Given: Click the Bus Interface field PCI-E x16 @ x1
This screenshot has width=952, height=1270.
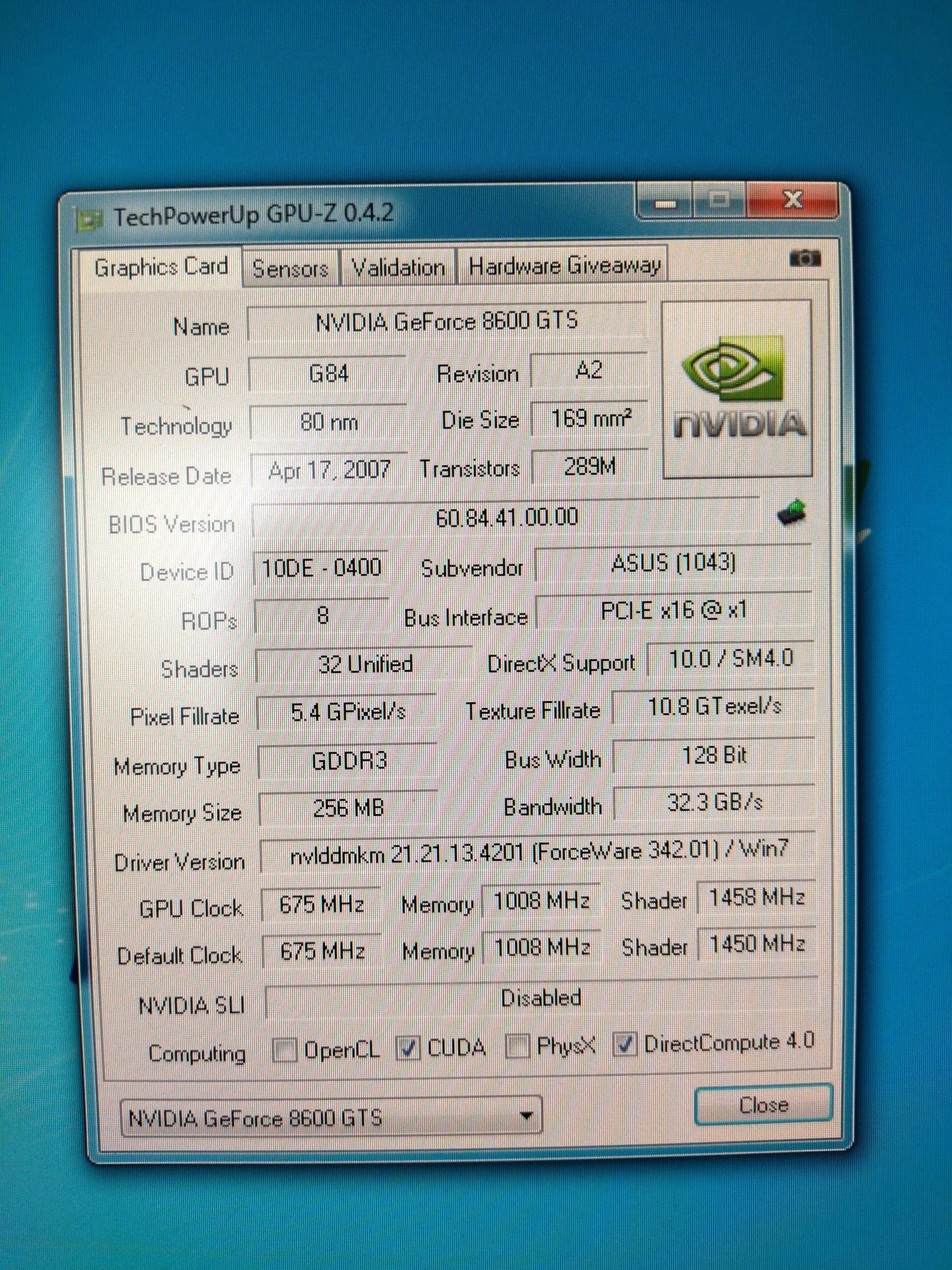Looking at the screenshot, I should 674,610.
